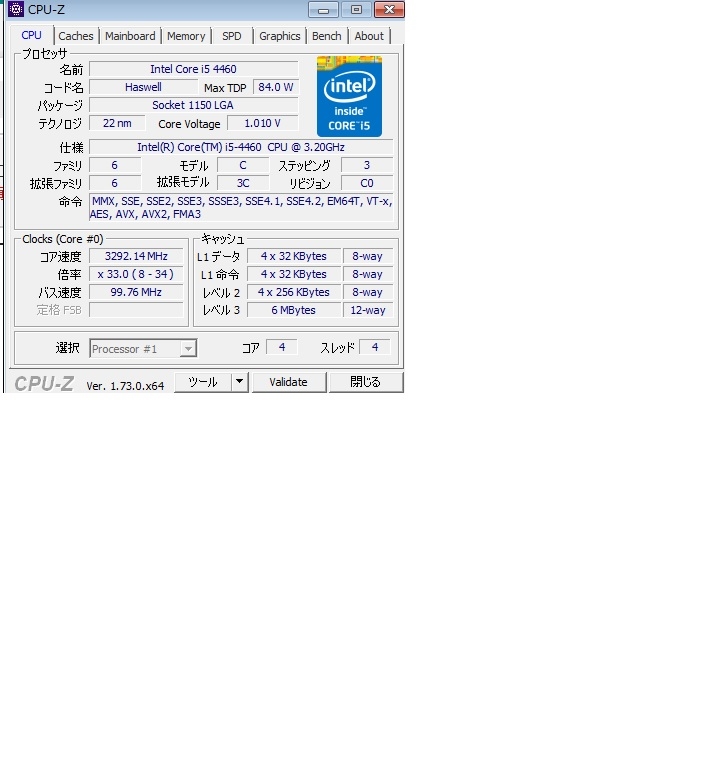Click the model value C
Screen dimensions: 705x762
pos(243,165)
